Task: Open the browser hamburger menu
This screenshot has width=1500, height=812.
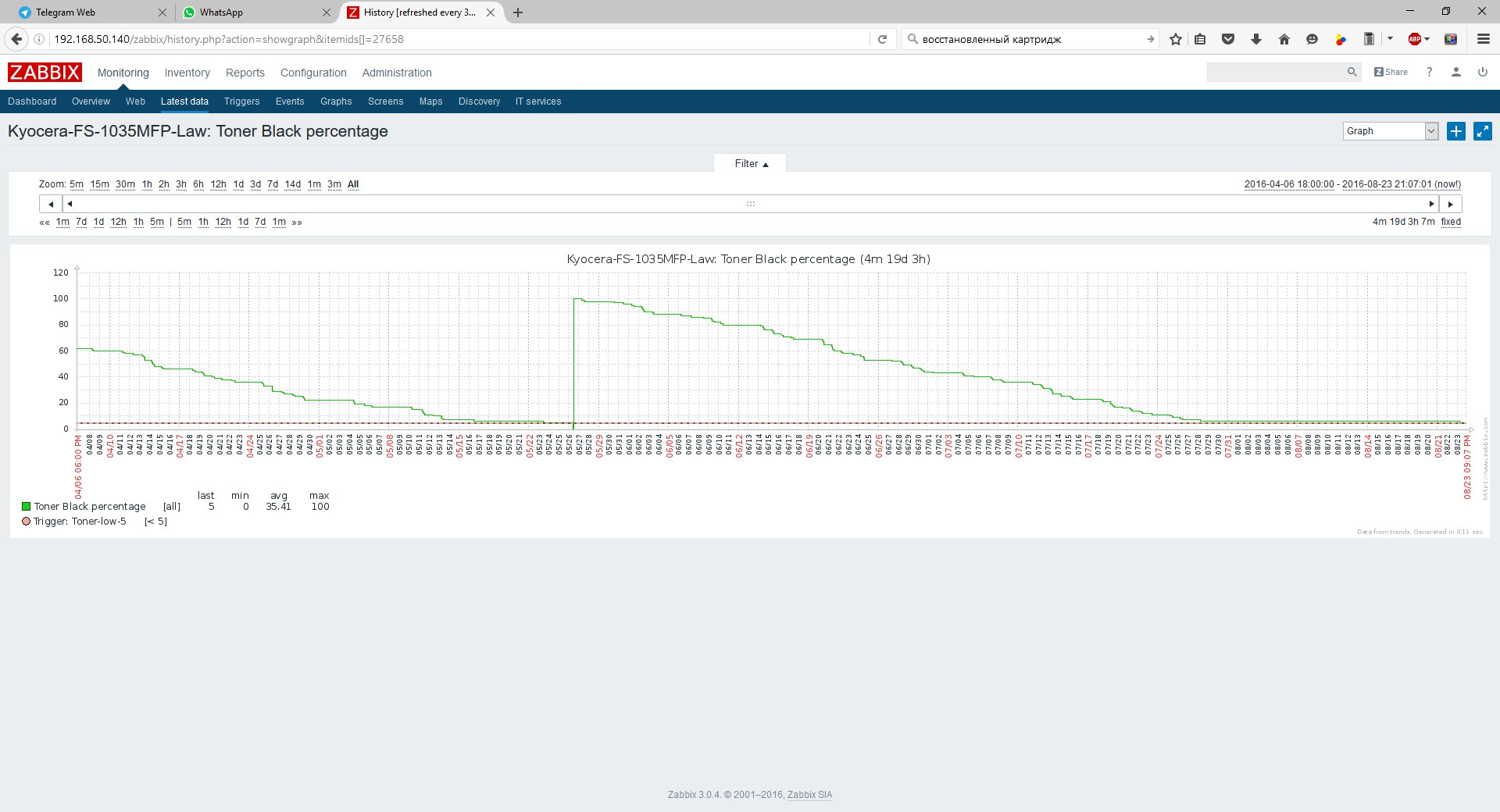Action: point(1483,39)
